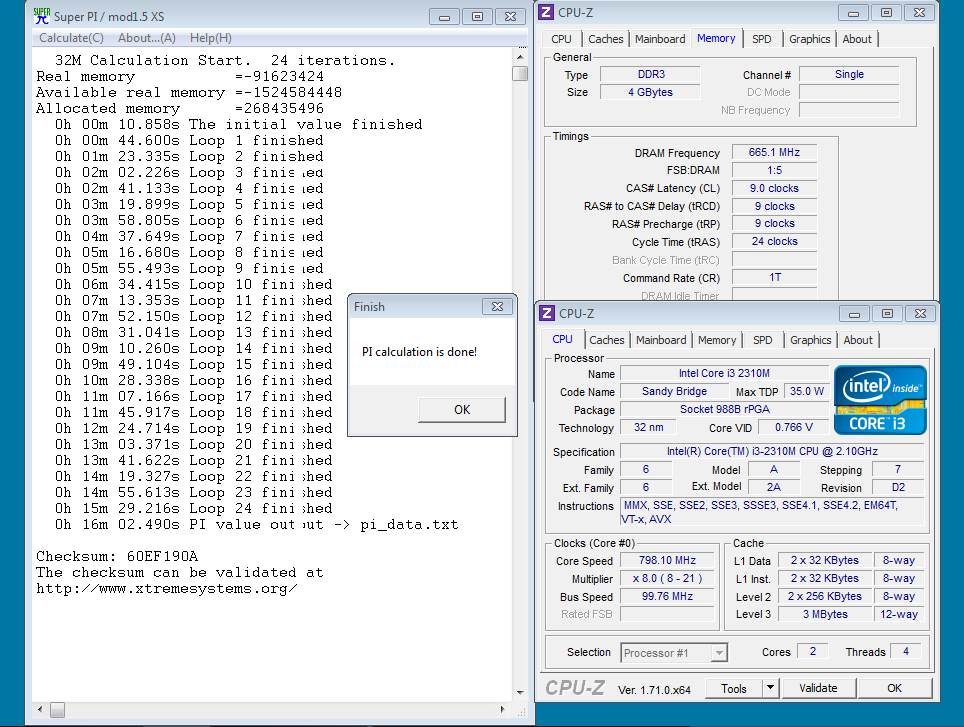
Task: Select Memory tab in upper CPU-Z window
Action: pos(716,38)
